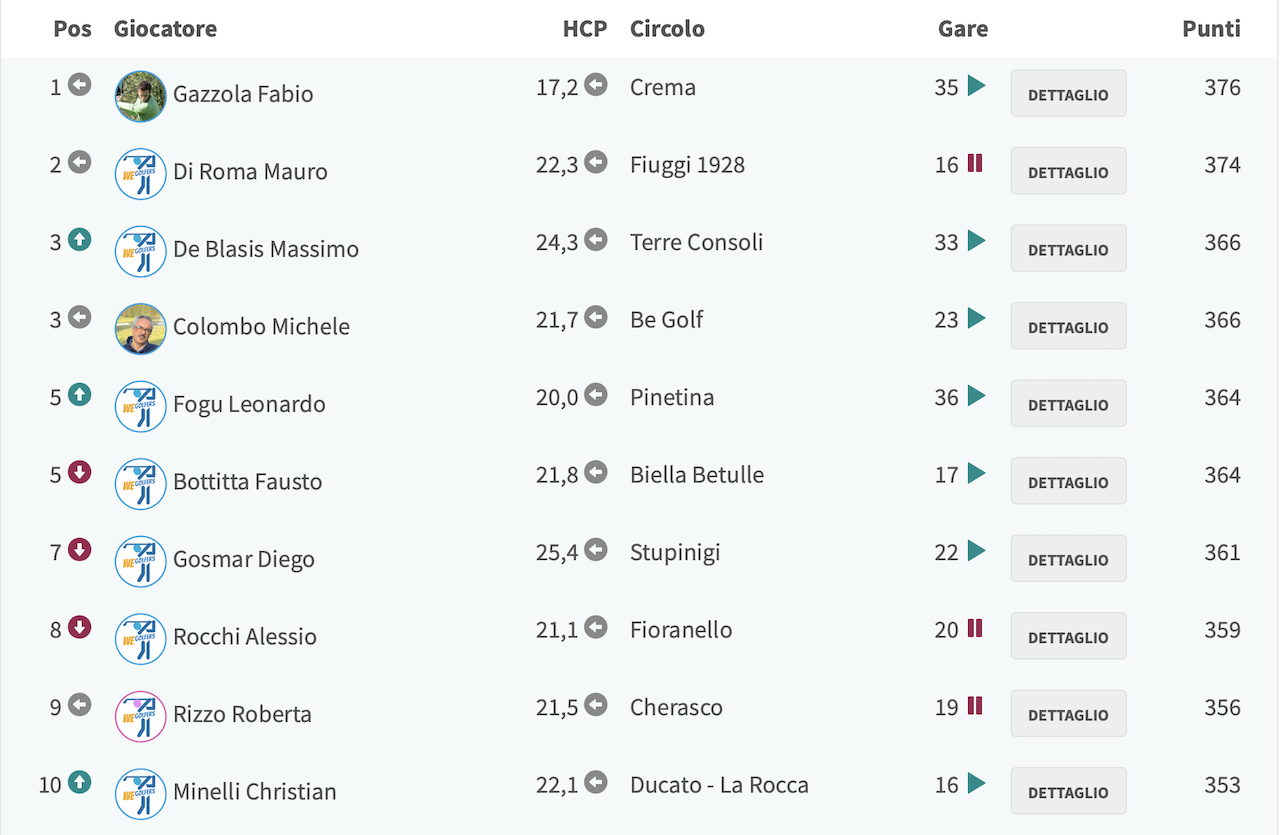Click the red pause icon next to Di Roma Mauro's 16 gare
Screen dimensions: 1280x835
coord(975,163)
